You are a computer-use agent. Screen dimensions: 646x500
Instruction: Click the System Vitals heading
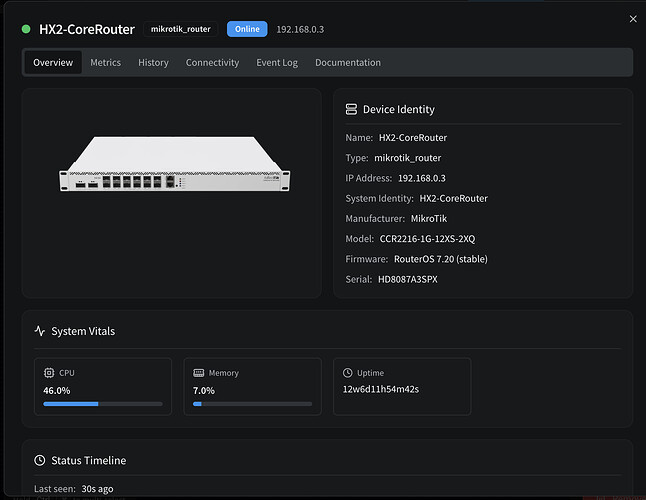[x=83, y=331]
